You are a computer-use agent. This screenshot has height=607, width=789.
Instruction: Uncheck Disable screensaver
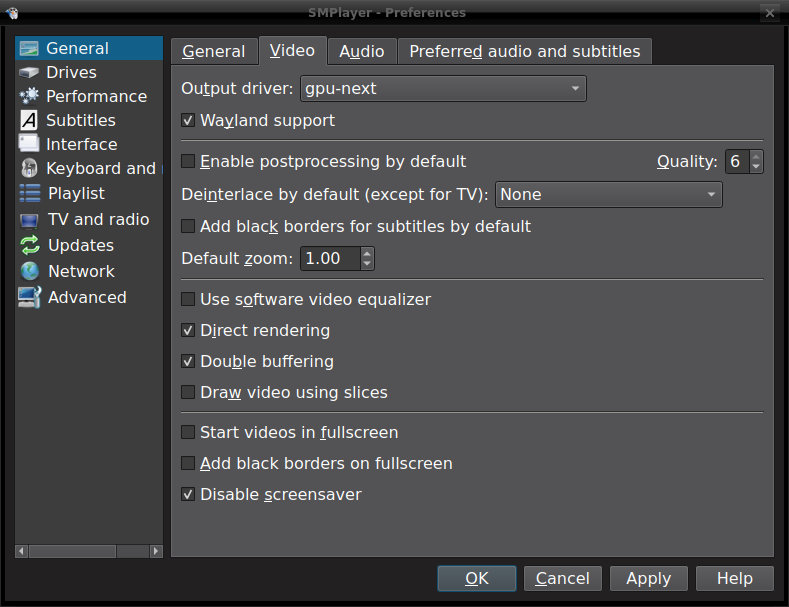coord(188,494)
